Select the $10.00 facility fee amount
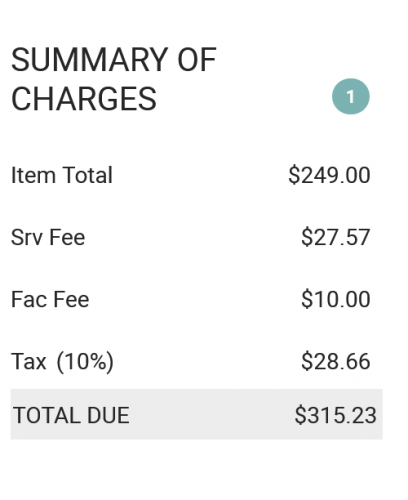Screen dimensions: 408x500 pyautogui.click(x=336, y=299)
